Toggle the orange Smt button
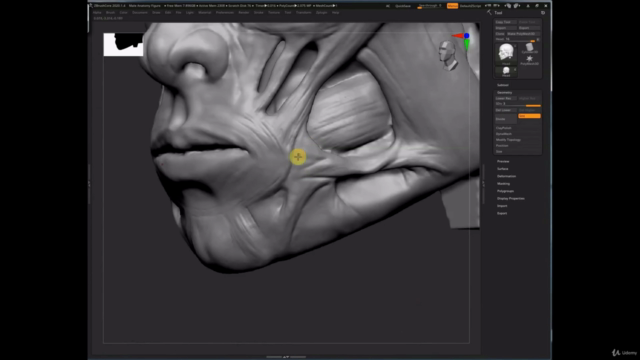 tap(529, 116)
